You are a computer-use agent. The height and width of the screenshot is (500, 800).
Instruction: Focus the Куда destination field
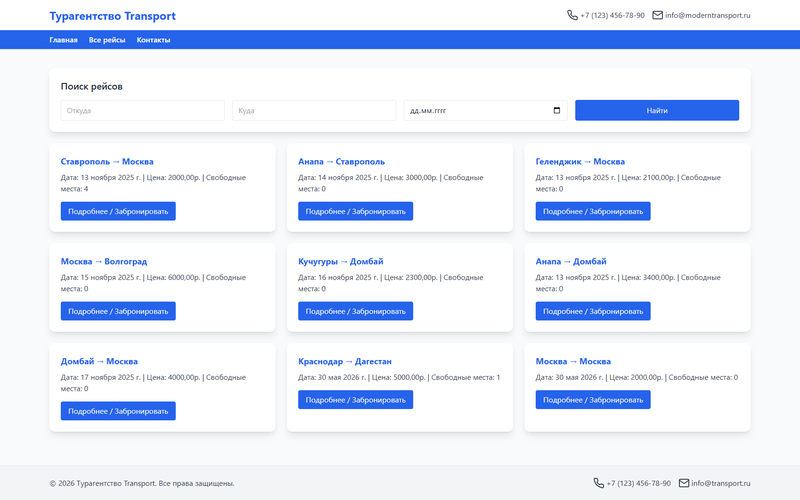[314, 110]
